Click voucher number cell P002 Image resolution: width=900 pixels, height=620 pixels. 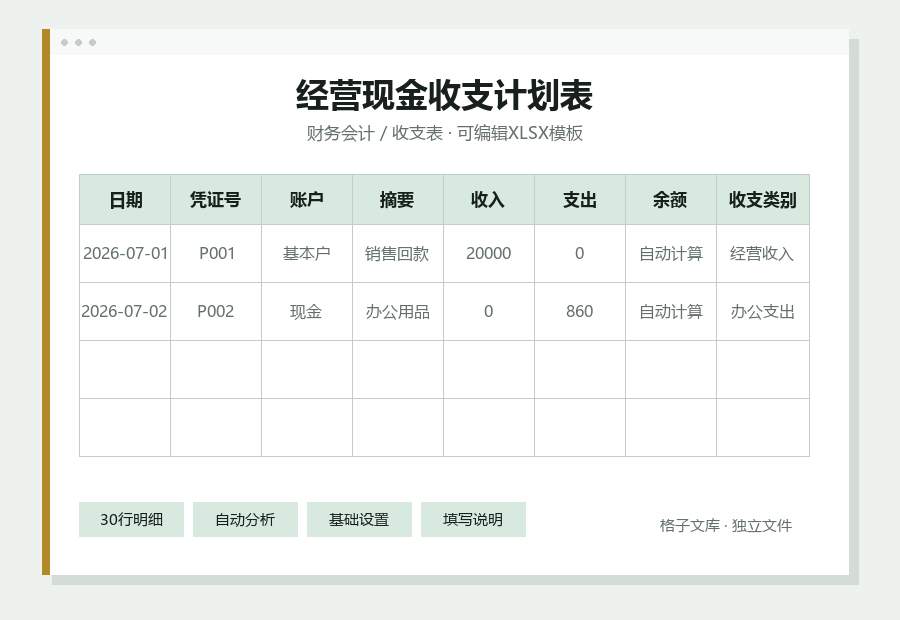216,312
